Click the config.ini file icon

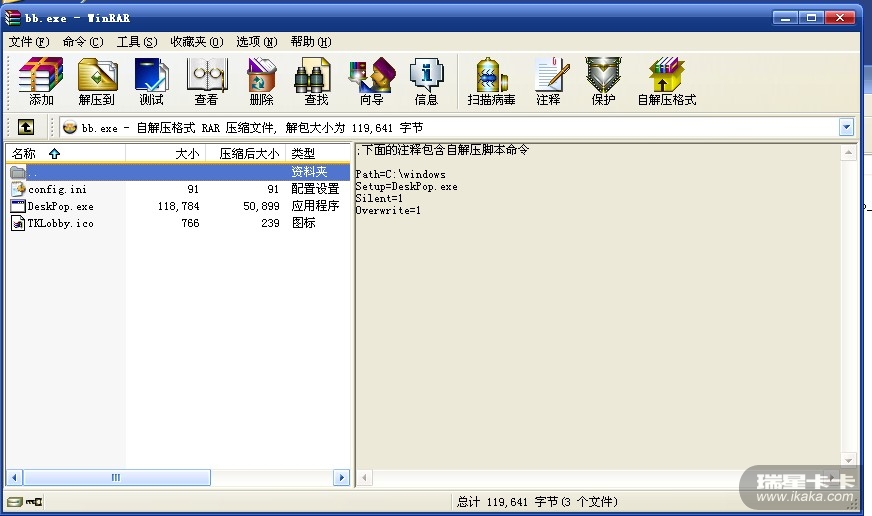pos(18,189)
